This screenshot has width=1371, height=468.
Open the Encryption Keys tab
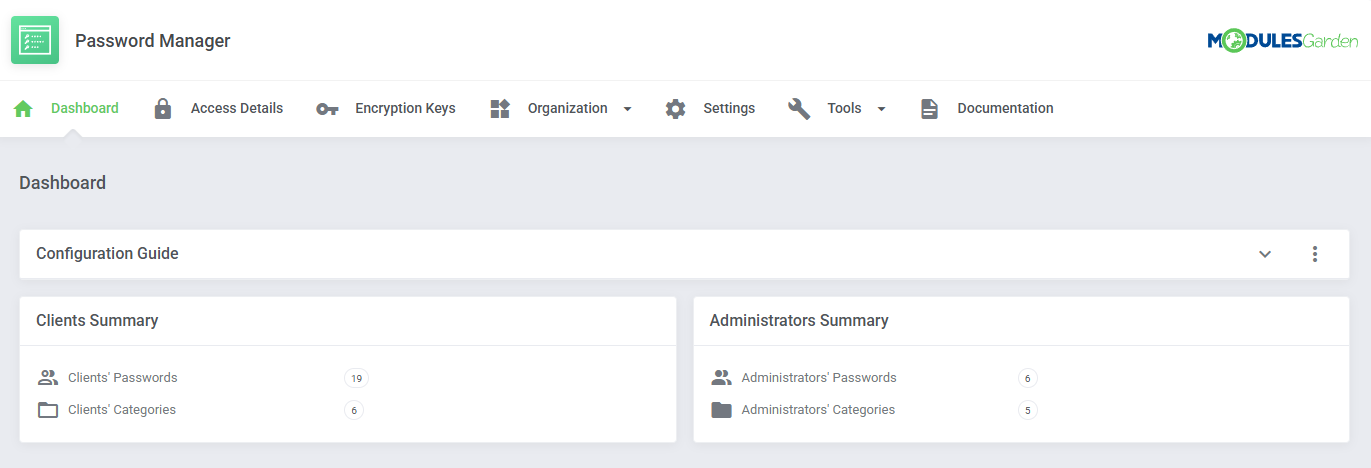[x=405, y=108]
